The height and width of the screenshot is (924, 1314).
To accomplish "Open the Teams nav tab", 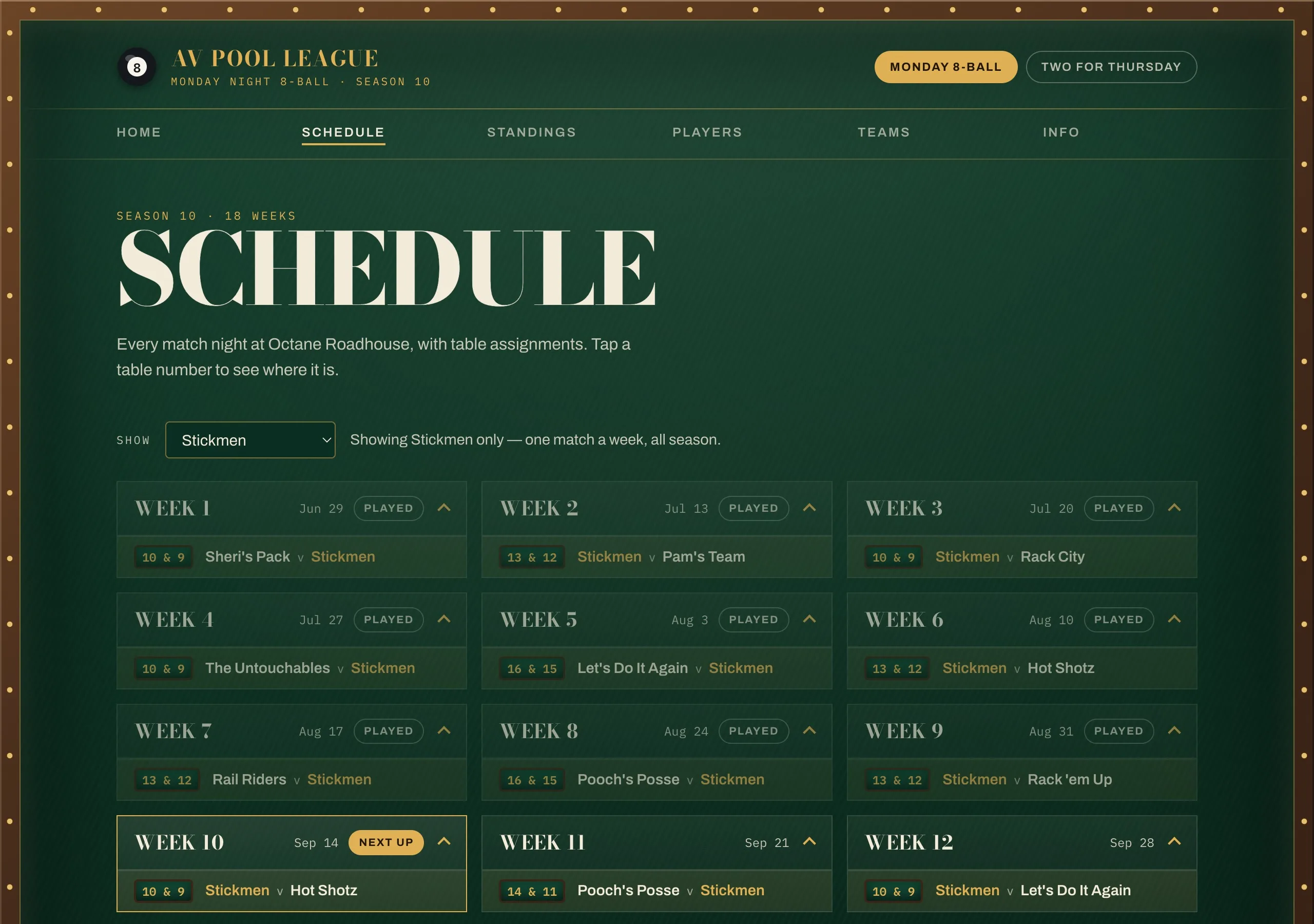I will click(884, 132).
